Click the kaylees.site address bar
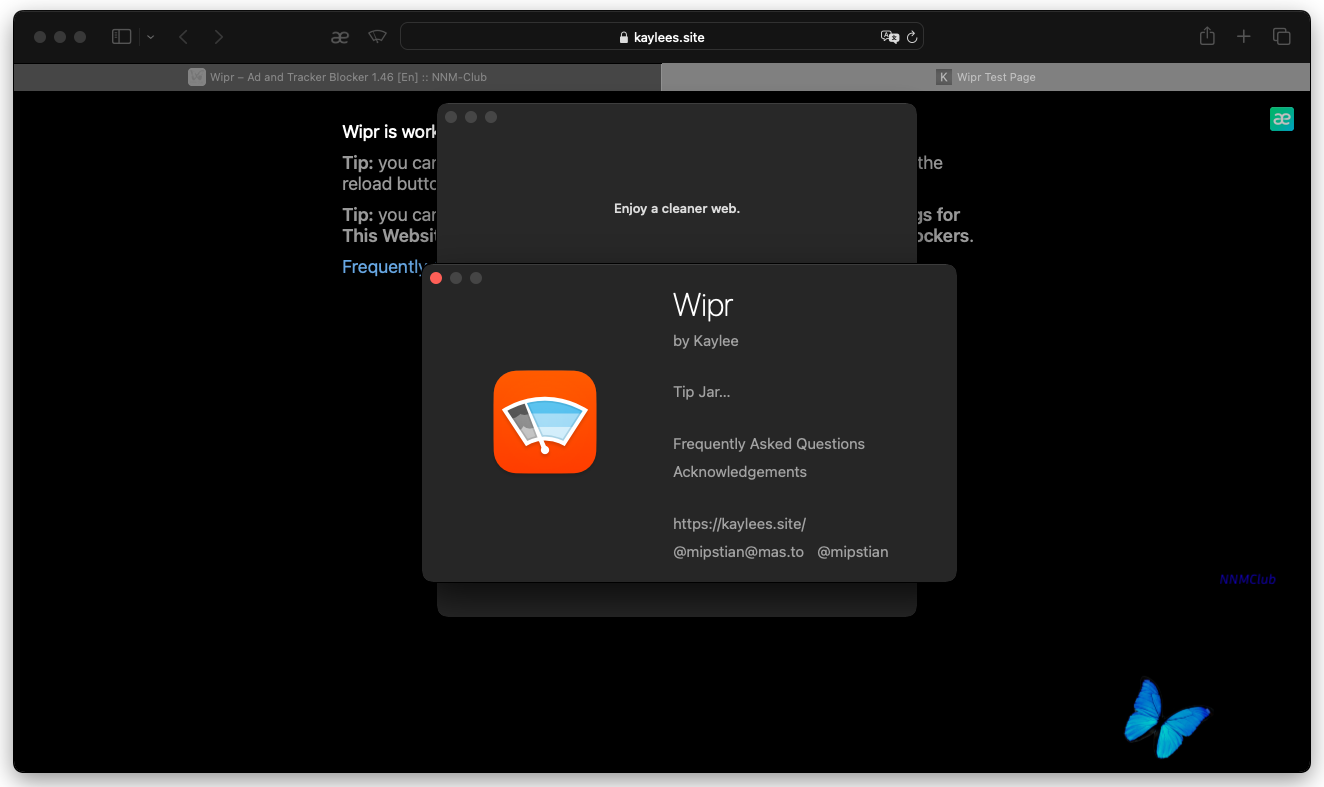This screenshot has height=787, width=1324. (x=661, y=37)
